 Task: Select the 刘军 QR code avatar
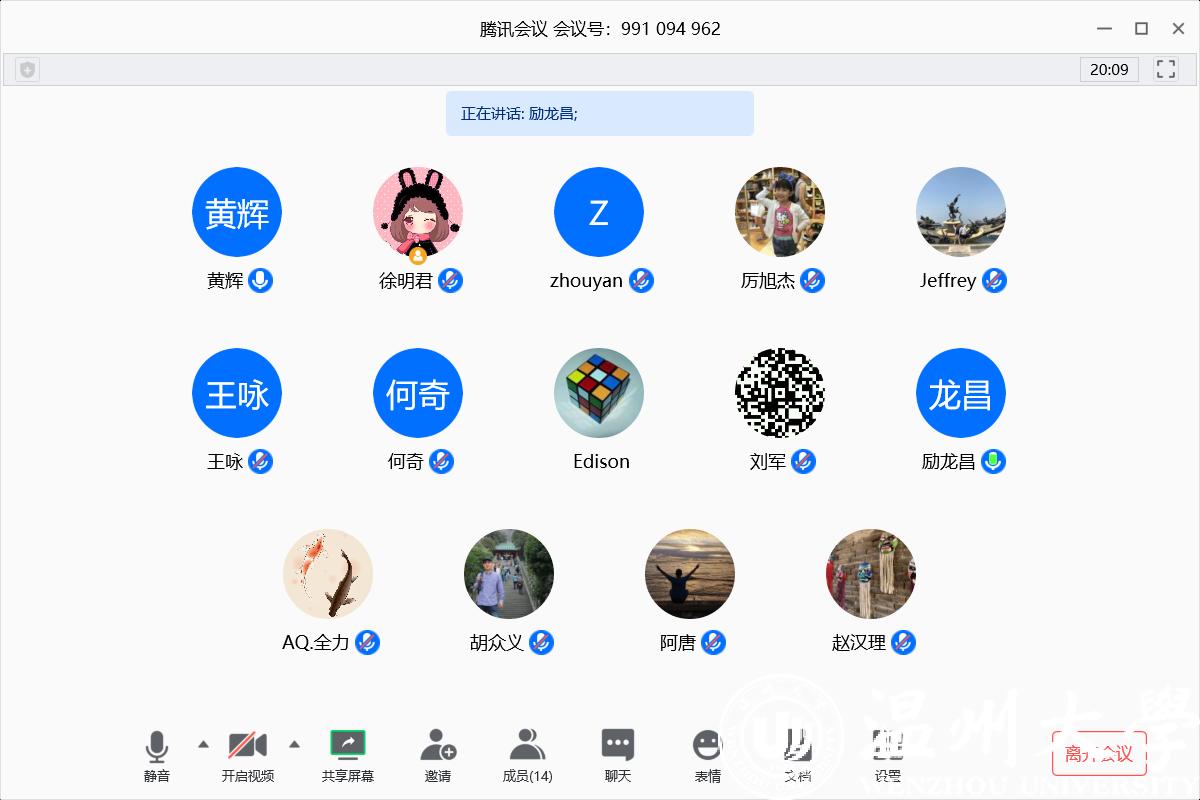780,394
